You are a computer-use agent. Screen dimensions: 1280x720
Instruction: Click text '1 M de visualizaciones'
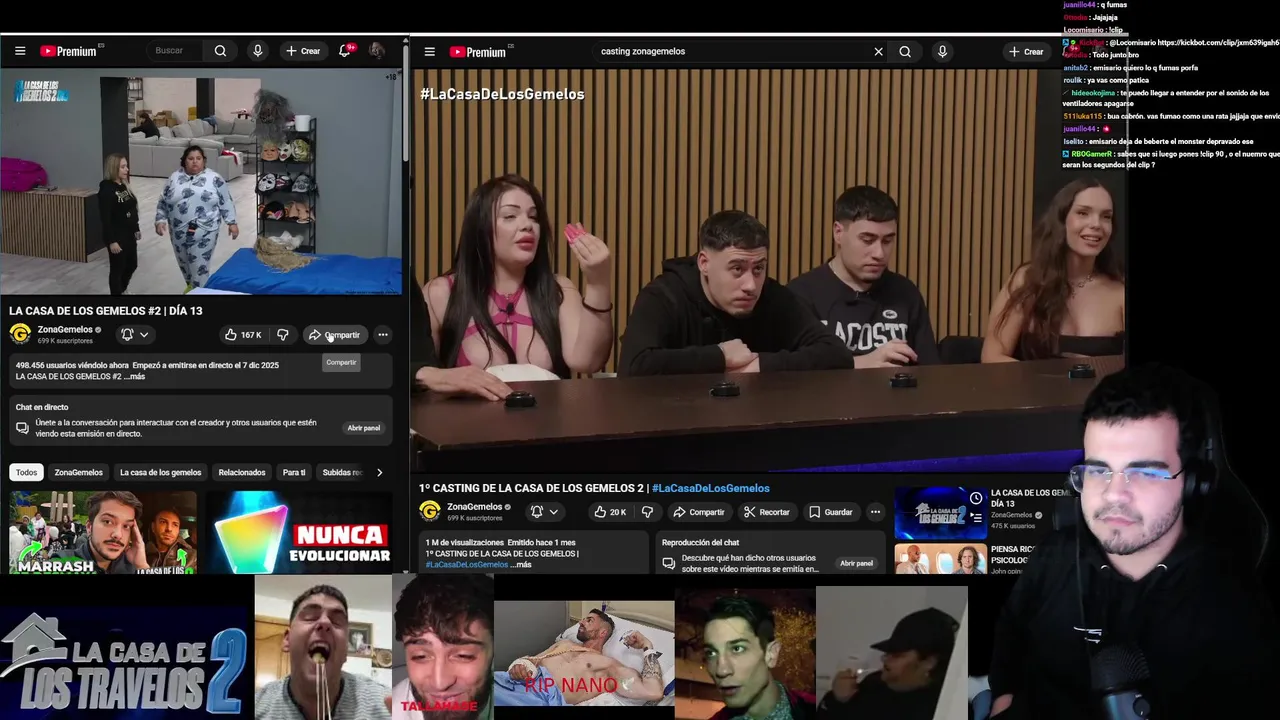pos(463,543)
